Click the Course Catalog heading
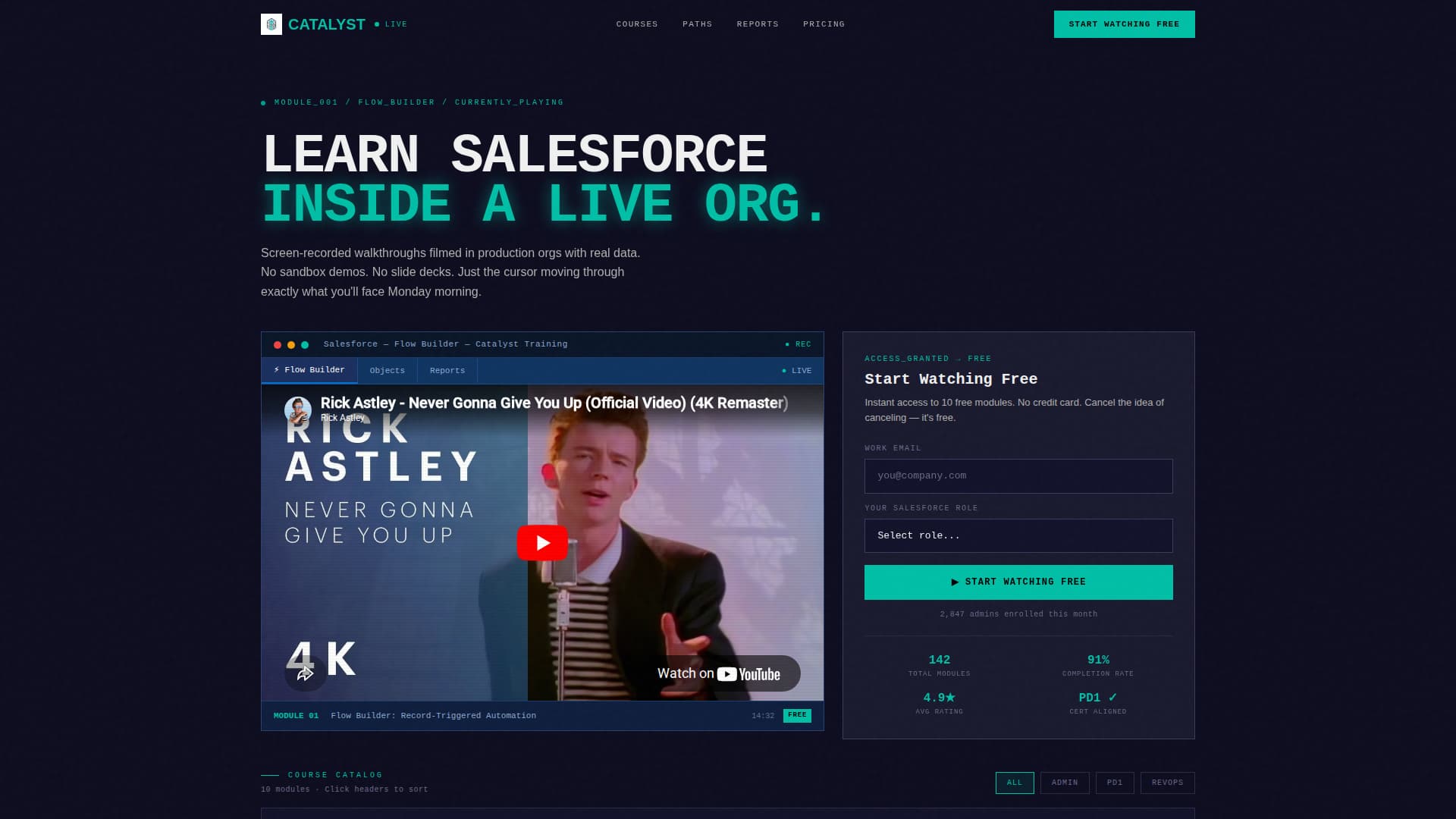Image resolution: width=1456 pixels, height=819 pixels. pyautogui.click(x=335, y=775)
